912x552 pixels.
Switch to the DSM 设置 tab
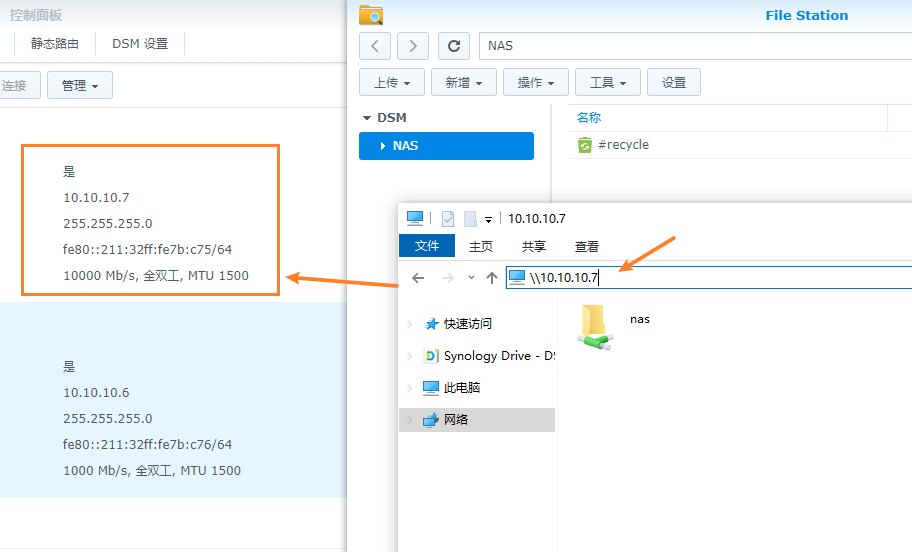(x=140, y=44)
